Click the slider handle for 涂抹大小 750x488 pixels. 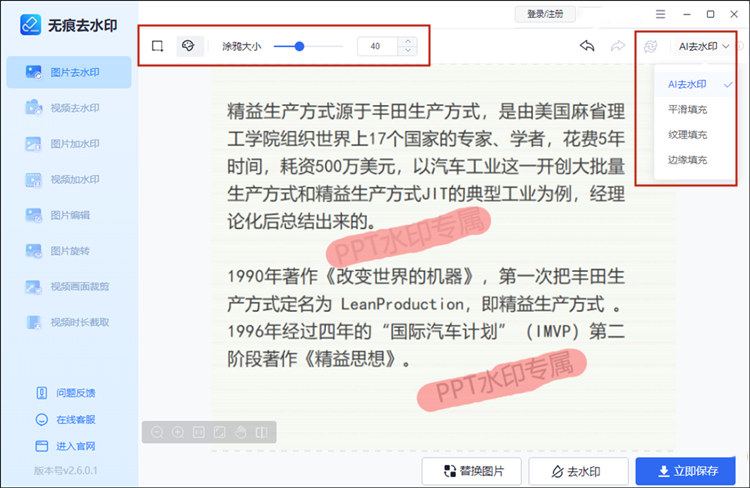click(299, 46)
